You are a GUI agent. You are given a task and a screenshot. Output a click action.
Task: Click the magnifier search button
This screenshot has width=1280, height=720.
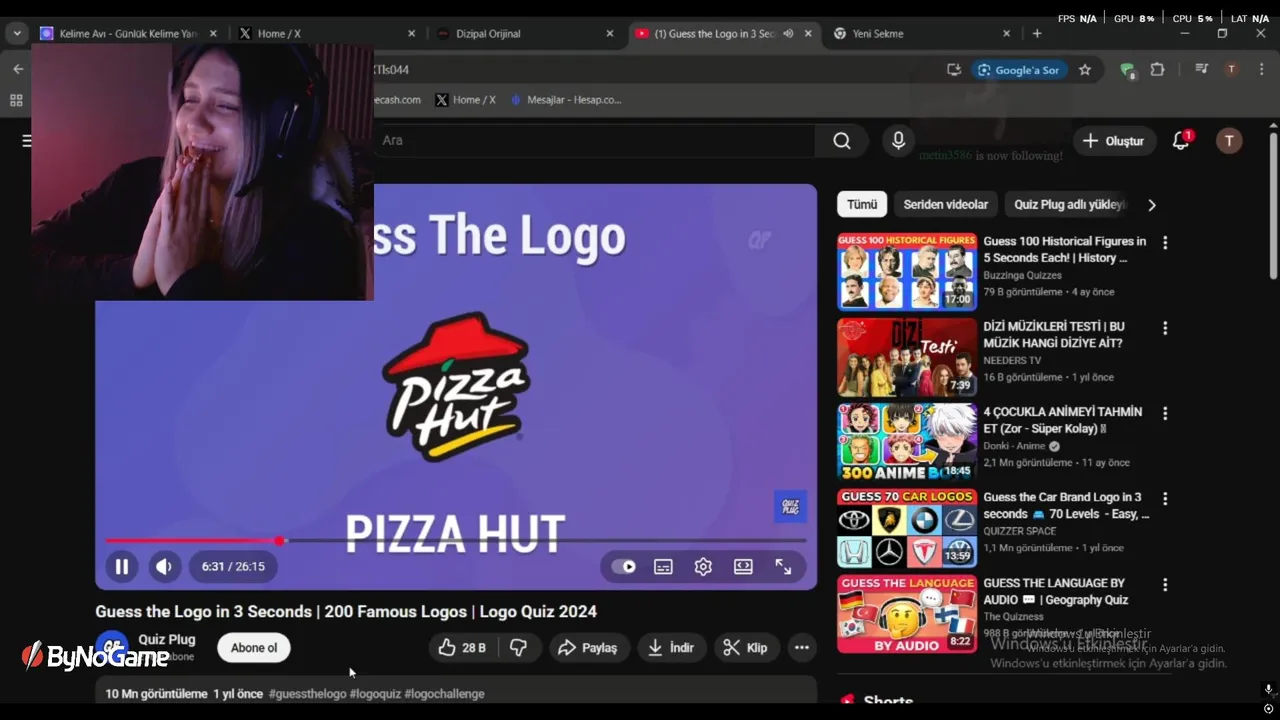click(x=842, y=141)
